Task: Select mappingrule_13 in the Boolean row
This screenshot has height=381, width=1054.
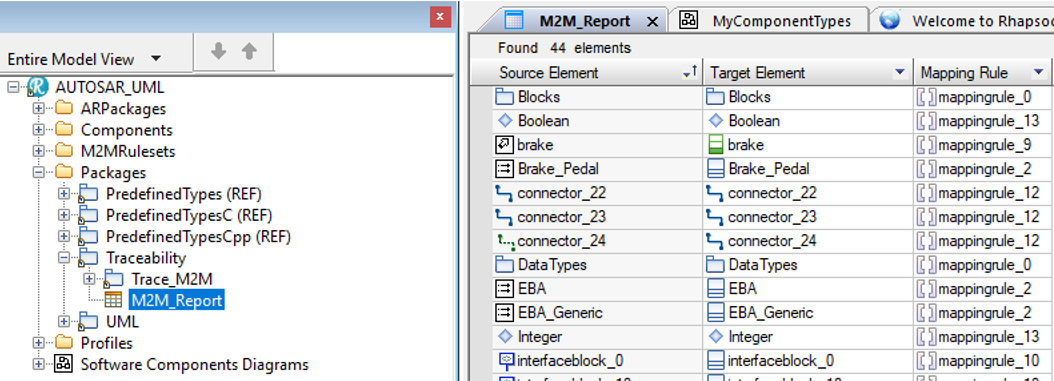Action: tap(983, 121)
